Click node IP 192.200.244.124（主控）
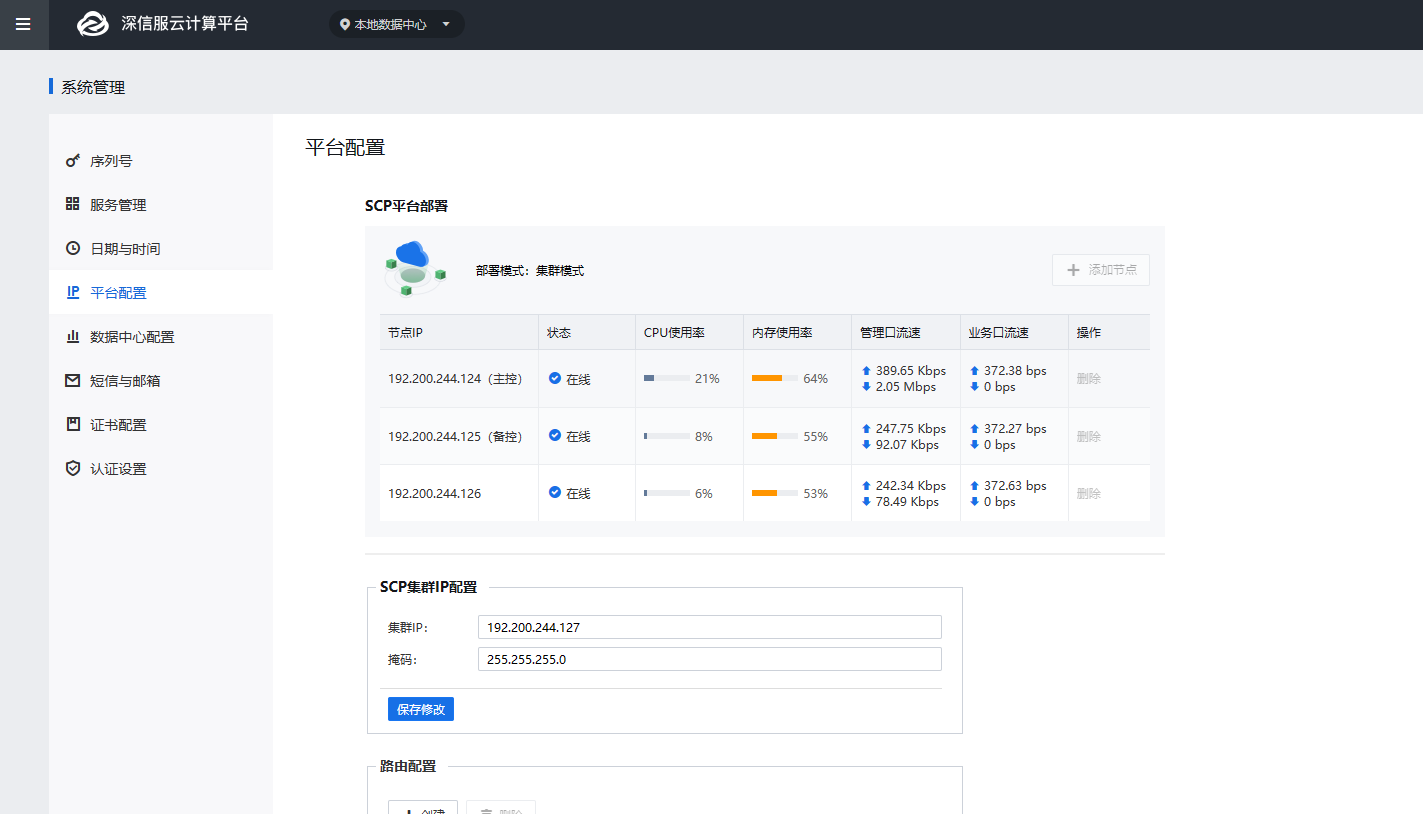This screenshot has height=814, width=1423. click(x=456, y=379)
